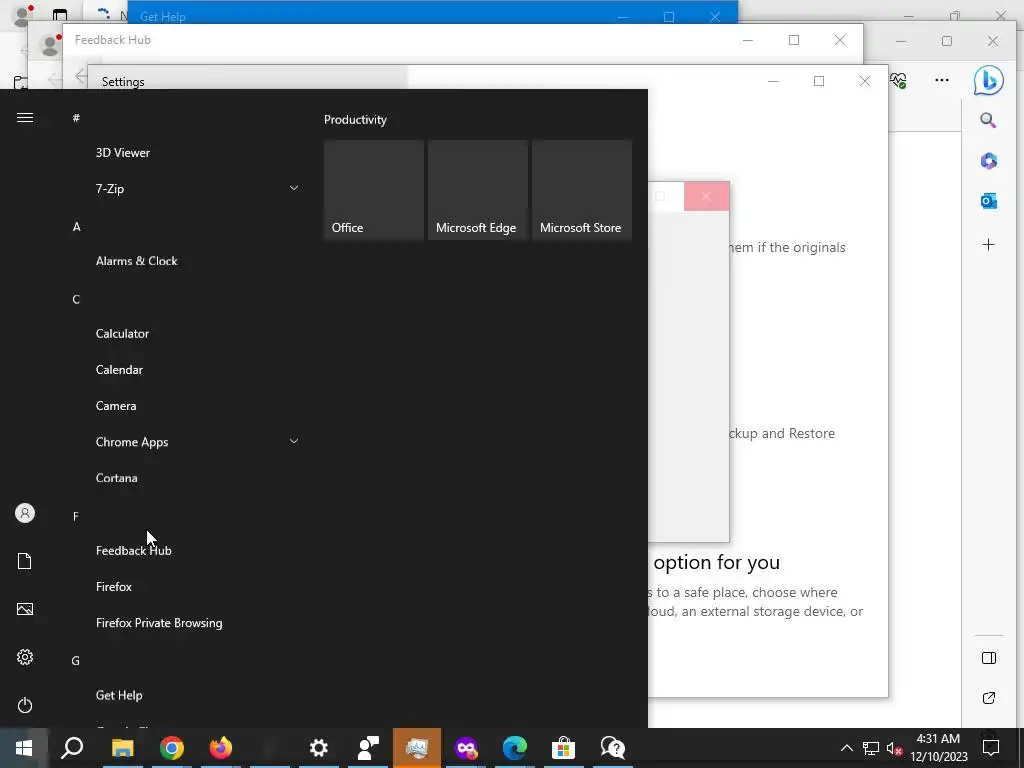Open taskbar clock showing 4:31 AM
Viewport: 1024px width, 768px height.
(938, 748)
